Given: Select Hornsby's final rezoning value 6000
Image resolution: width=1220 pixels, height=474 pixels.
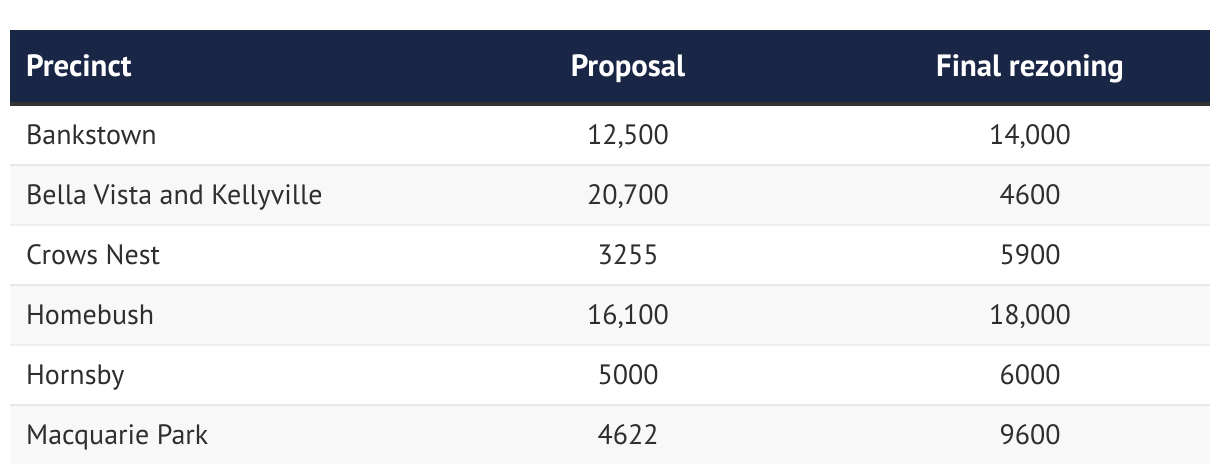Looking at the screenshot, I should pos(1029,375).
